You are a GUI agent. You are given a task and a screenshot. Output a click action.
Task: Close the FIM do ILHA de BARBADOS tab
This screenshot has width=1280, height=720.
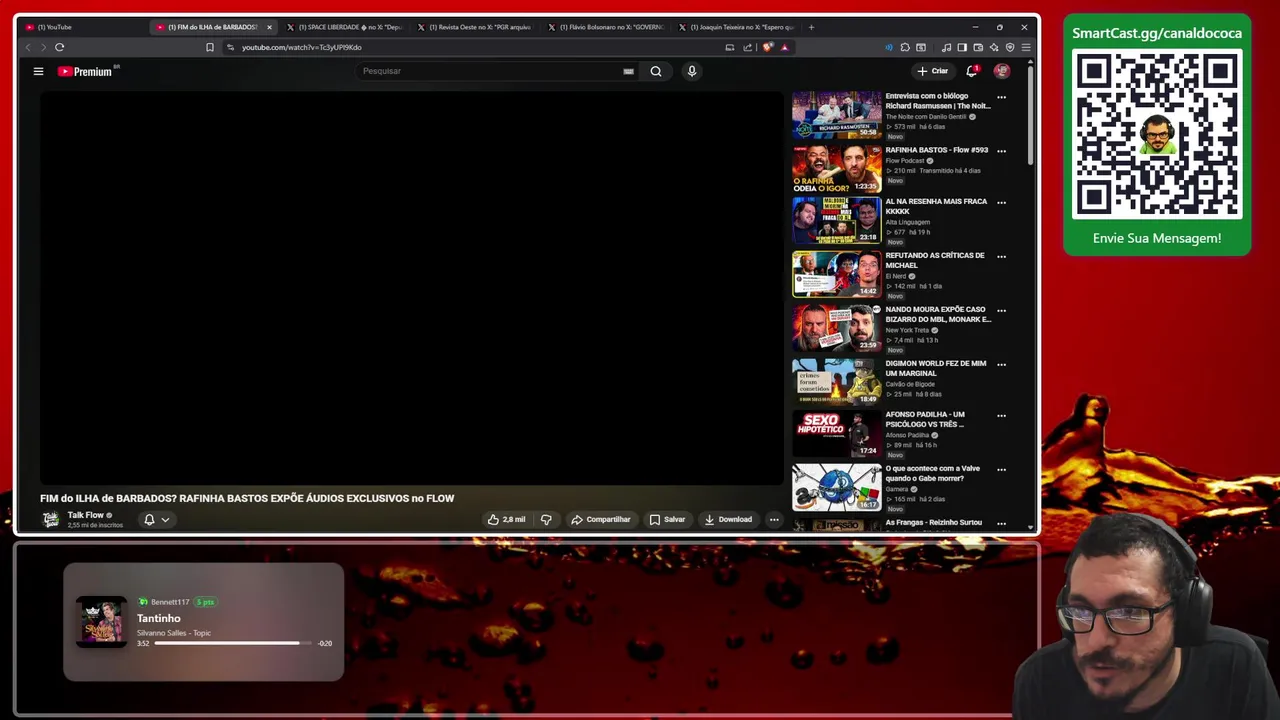[x=269, y=27]
